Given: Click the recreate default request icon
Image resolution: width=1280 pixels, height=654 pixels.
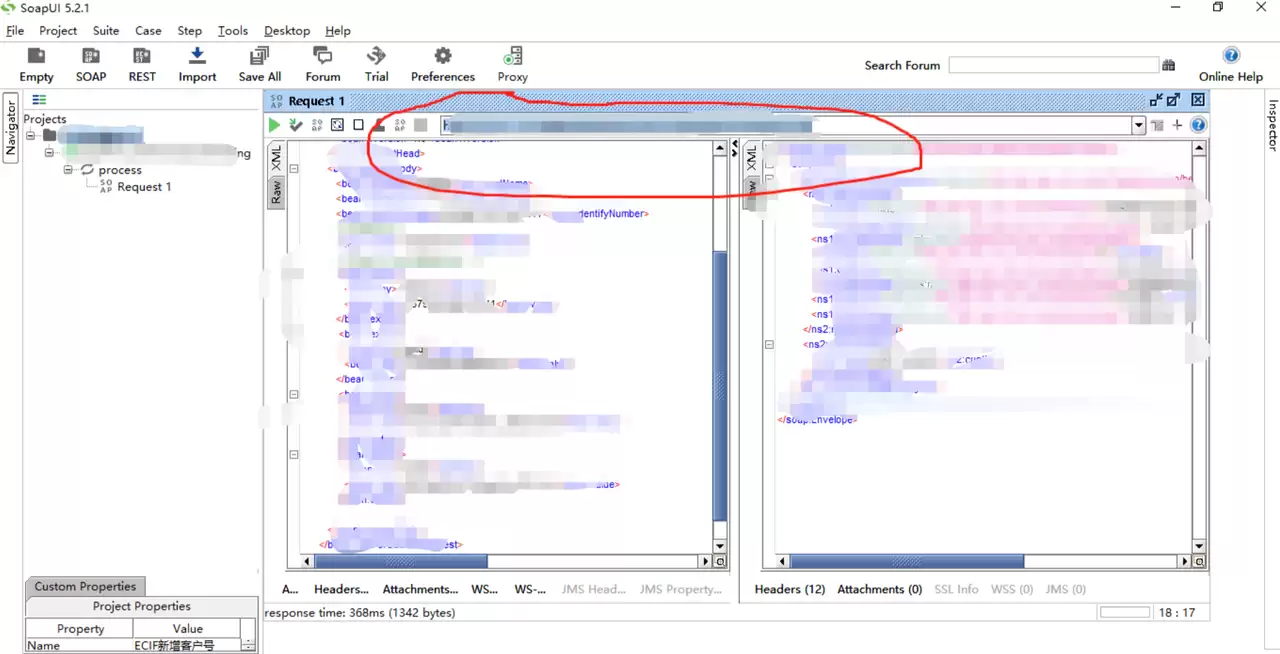Looking at the screenshot, I should (x=337, y=125).
